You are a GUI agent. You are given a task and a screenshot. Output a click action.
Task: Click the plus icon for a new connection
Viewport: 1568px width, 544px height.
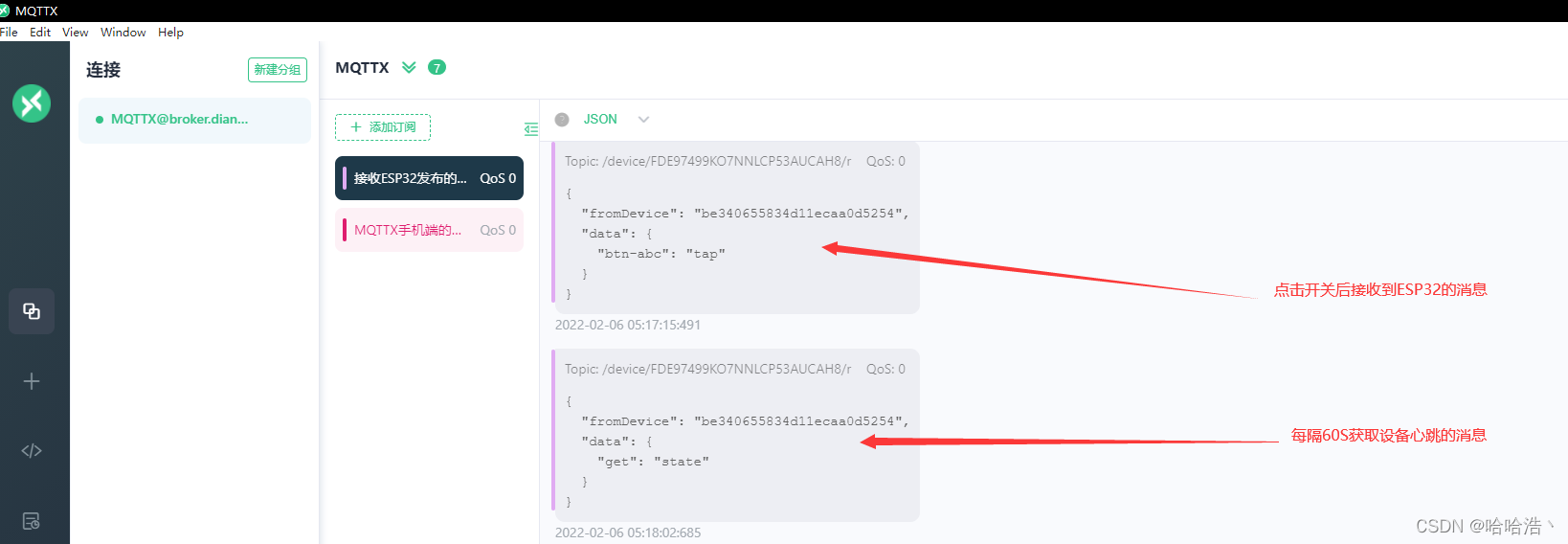(32, 381)
